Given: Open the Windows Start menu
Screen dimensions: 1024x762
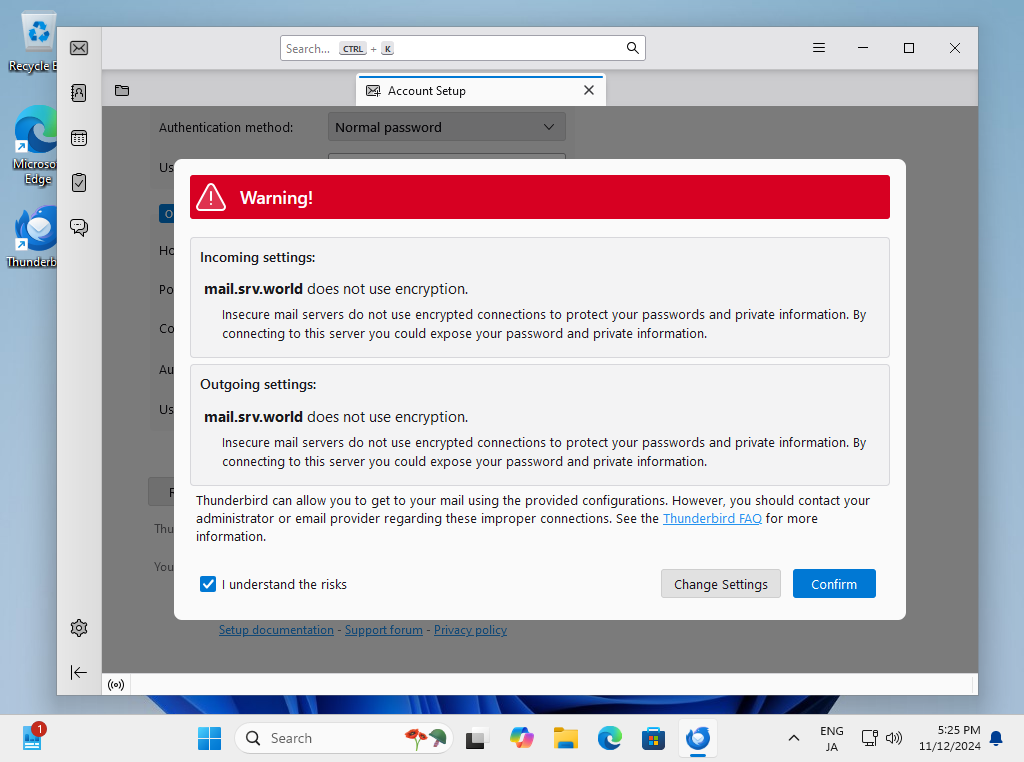Looking at the screenshot, I should pyautogui.click(x=209, y=738).
